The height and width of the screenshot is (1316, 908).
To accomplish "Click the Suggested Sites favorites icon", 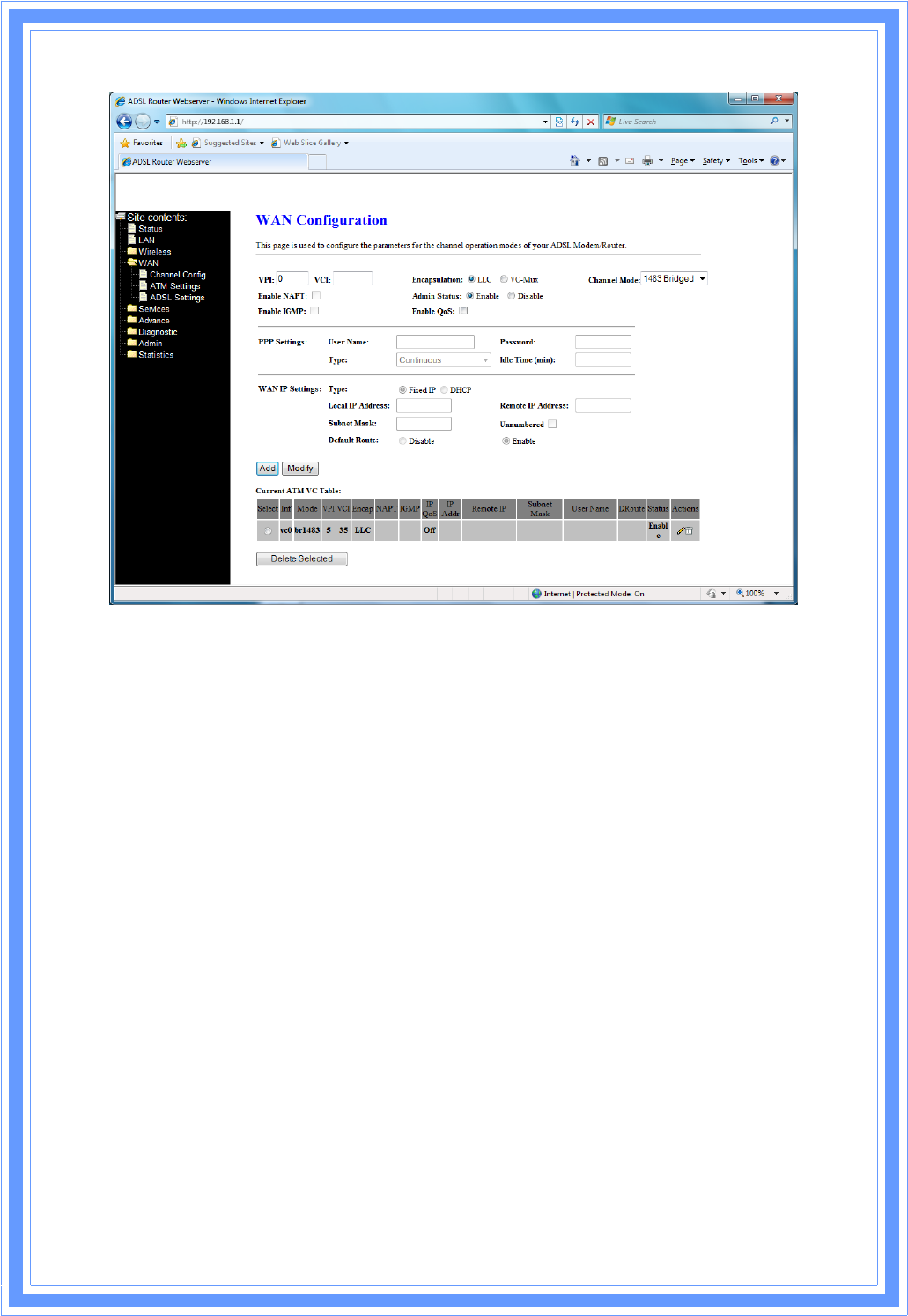I will click(196, 143).
